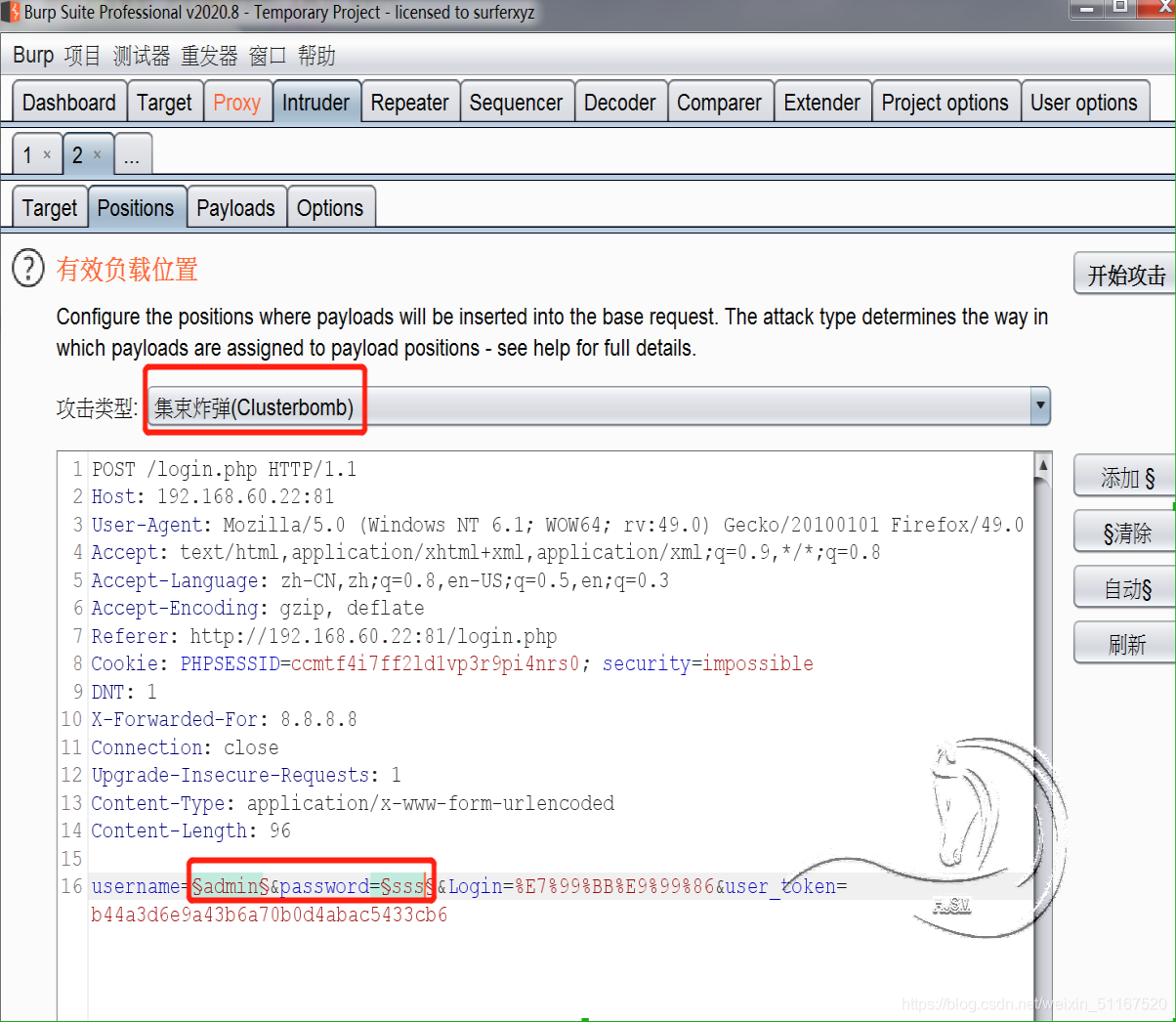Screen dimensions: 1176x1022
Task: Switch to the Decoder tab
Action: pyautogui.click(x=620, y=102)
